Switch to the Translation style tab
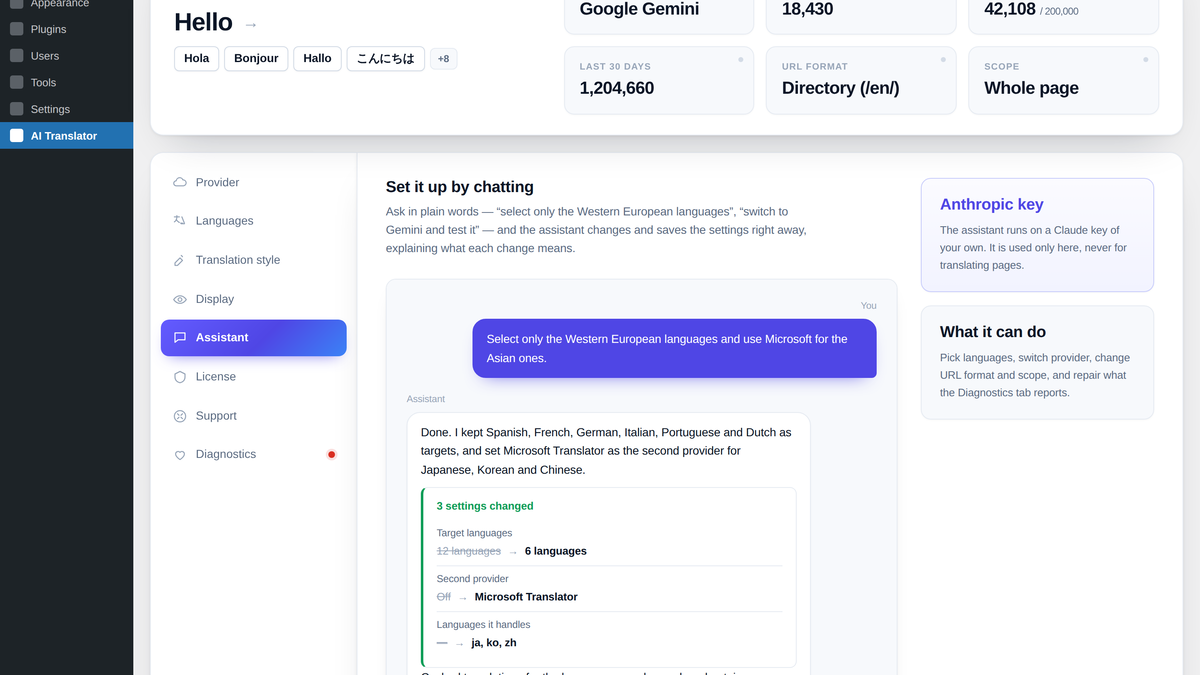Image resolution: width=1200 pixels, height=675 pixels. (253, 260)
